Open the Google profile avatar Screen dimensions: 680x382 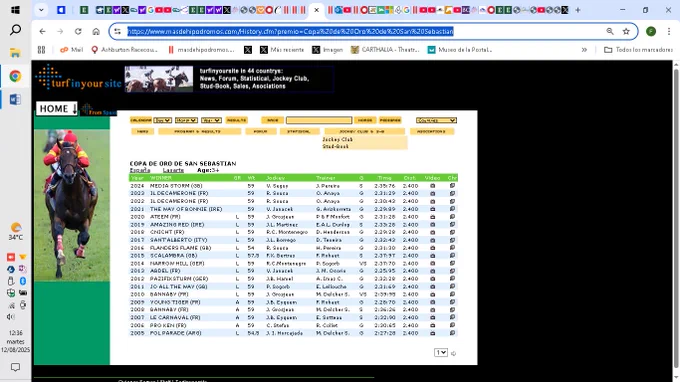[x=651, y=31]
